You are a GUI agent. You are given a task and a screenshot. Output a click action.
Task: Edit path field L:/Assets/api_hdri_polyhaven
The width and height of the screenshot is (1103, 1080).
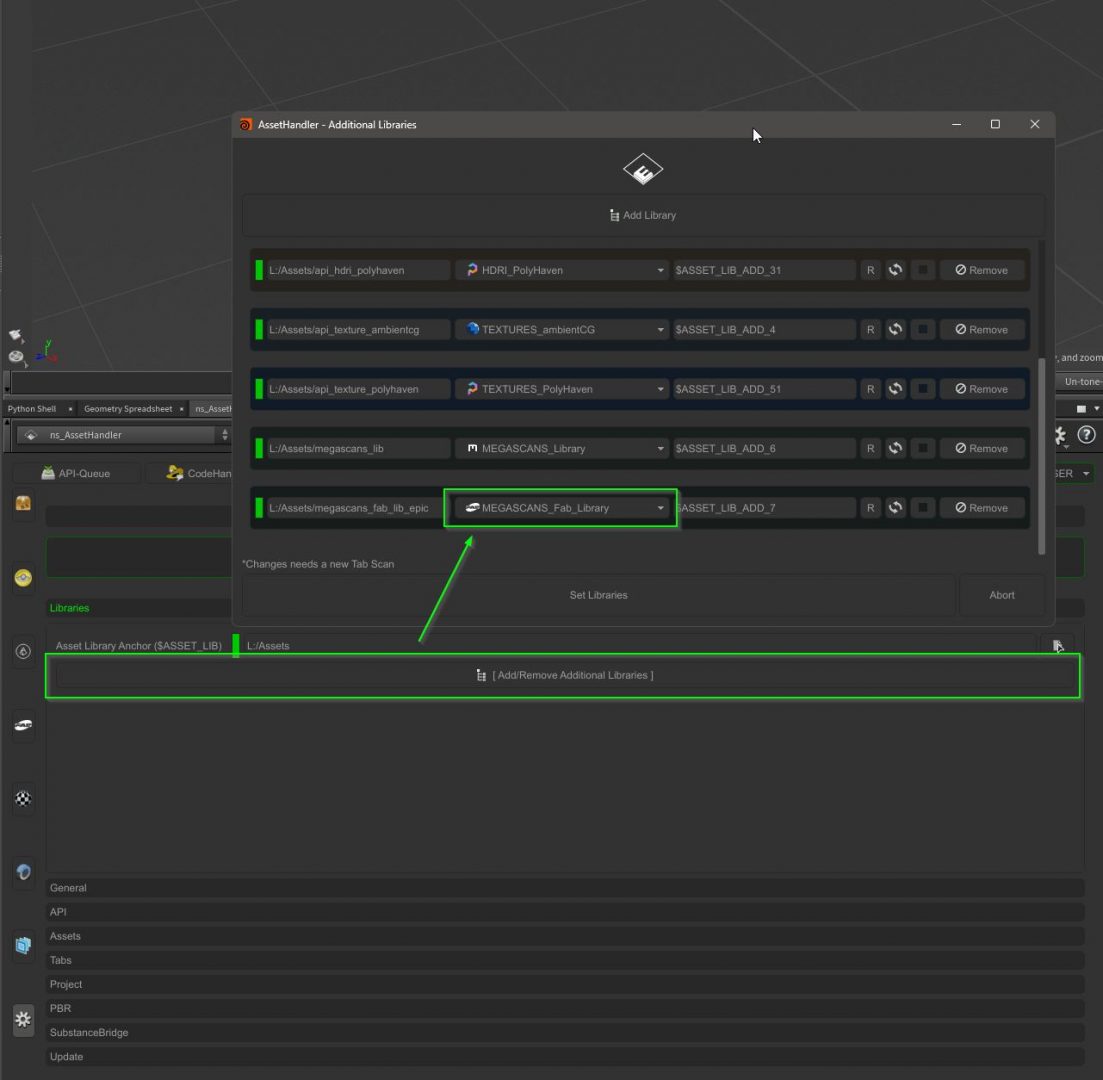coord(357,270)
